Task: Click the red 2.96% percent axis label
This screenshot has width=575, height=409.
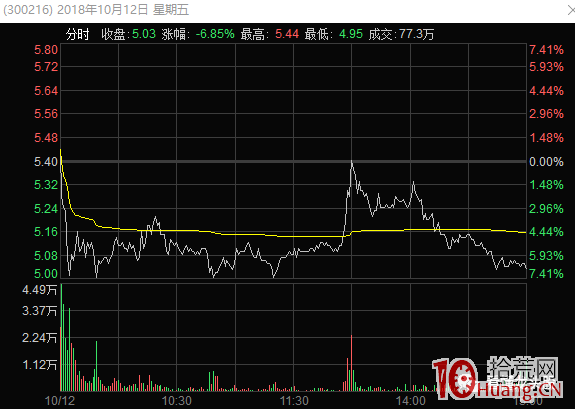Action: coord(546,114)
